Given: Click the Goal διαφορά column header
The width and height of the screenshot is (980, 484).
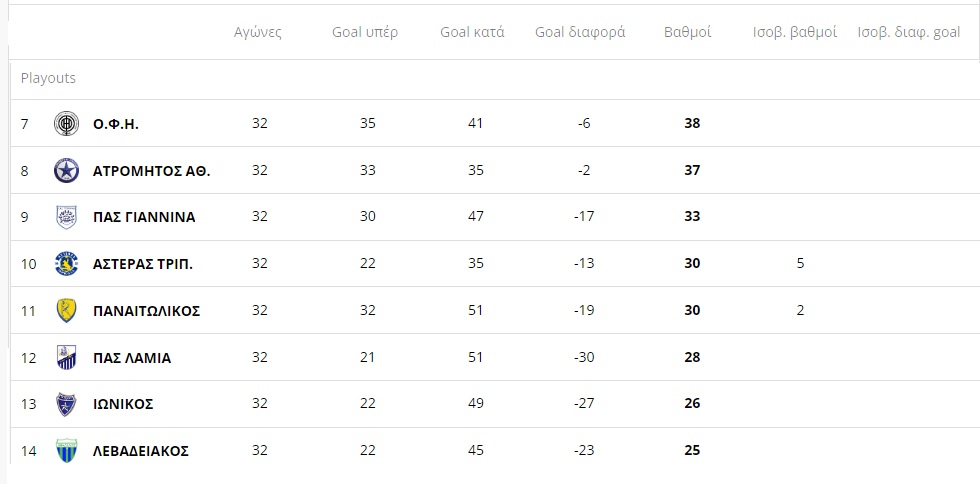Looking at the screenshot, I should point(580,33).
